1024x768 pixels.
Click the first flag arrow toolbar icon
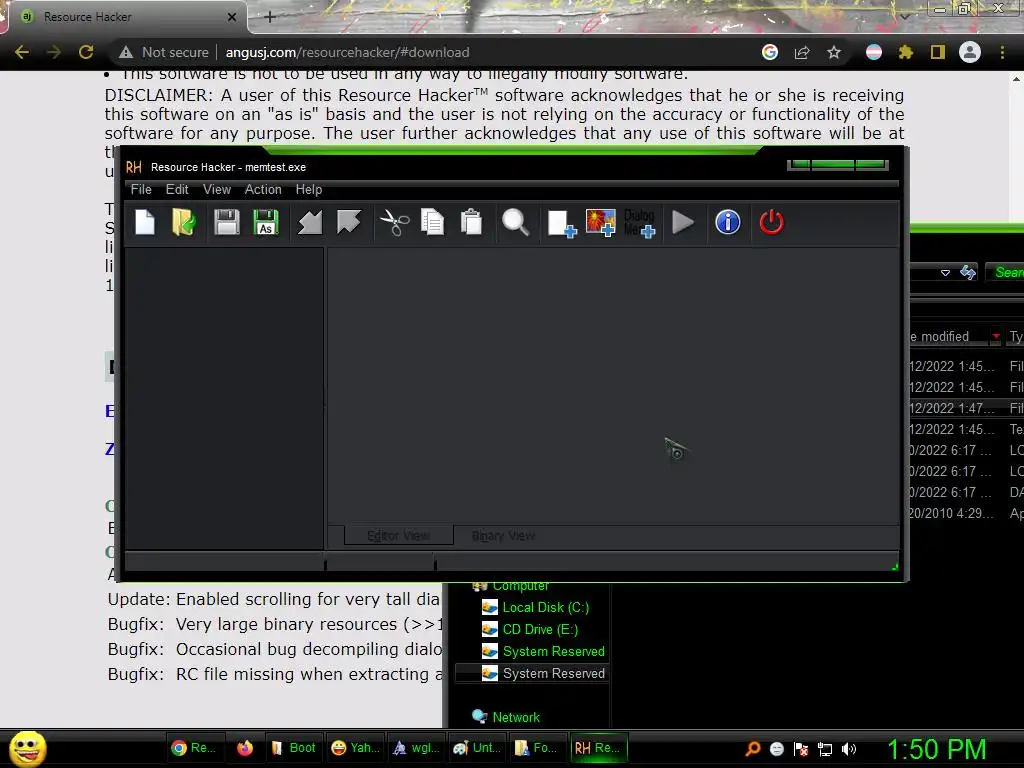(x=310, y=222)
